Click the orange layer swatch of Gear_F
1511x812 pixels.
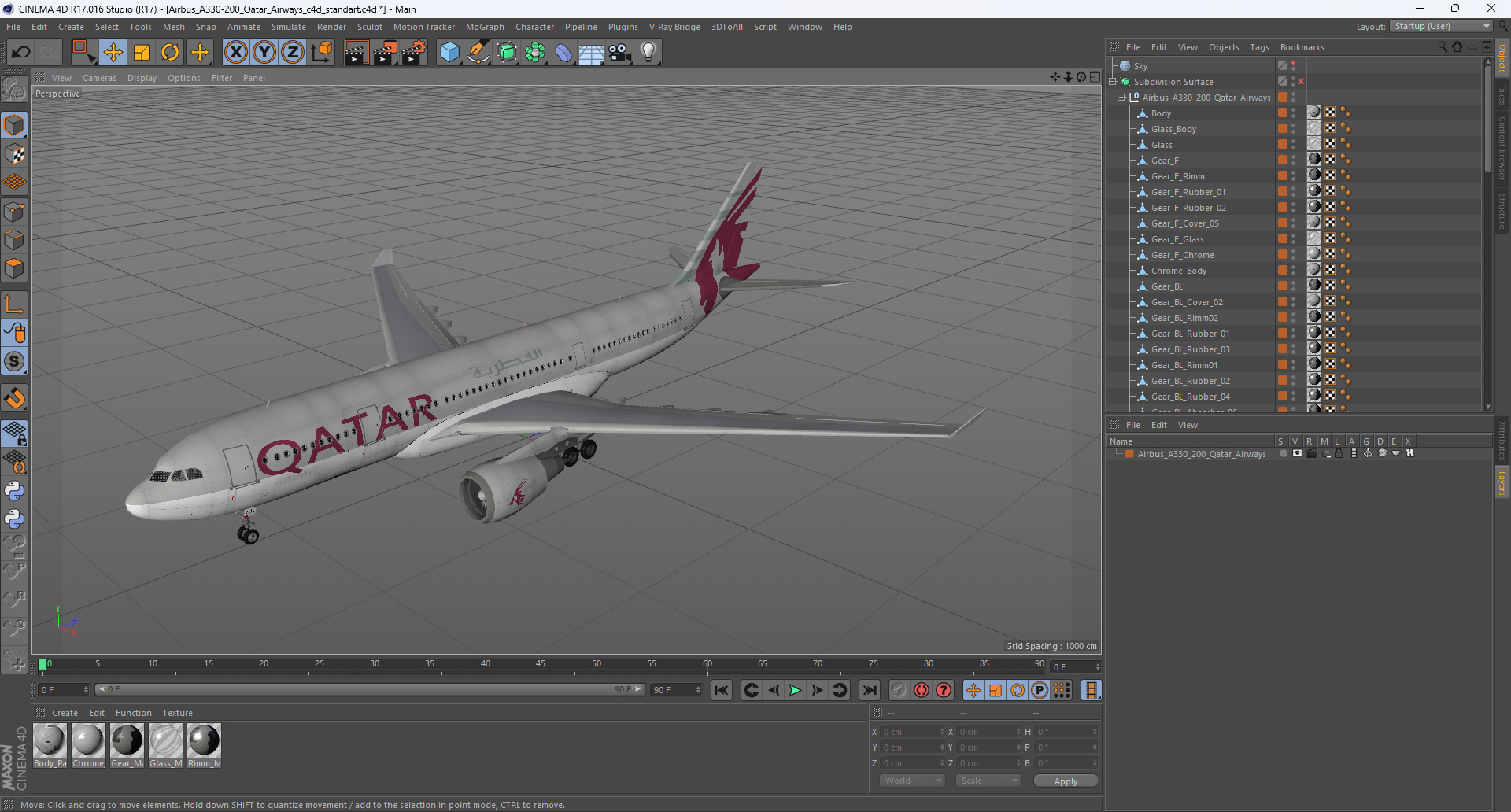[x=1283, y=160]
